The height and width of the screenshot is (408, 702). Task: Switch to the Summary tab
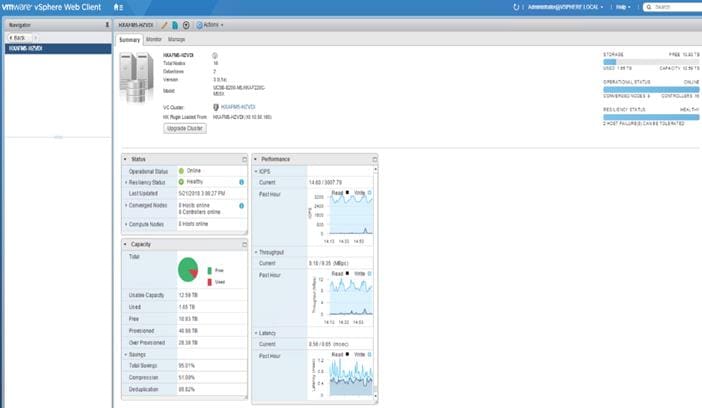tap(129, 40)
